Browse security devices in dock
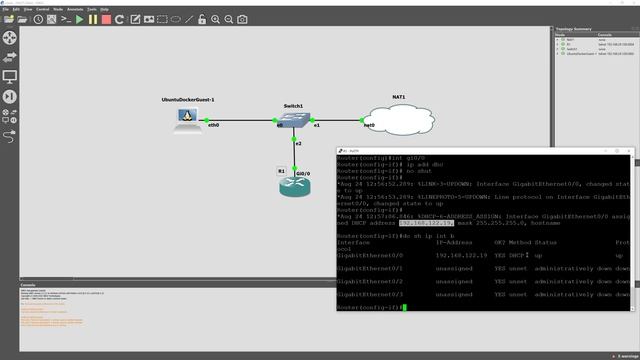 tap(9, 96)
